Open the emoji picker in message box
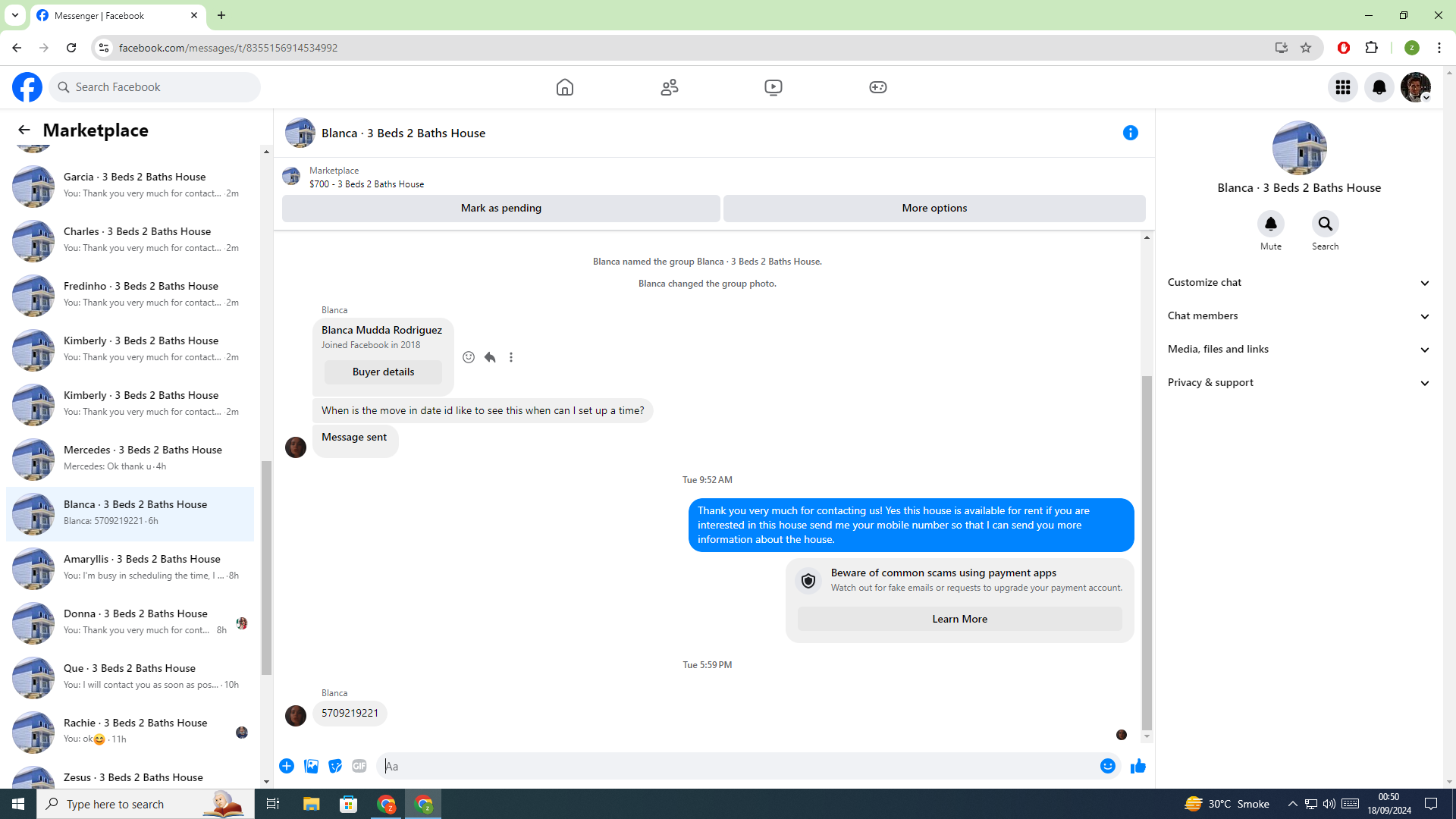 (x=1107, y=767)
